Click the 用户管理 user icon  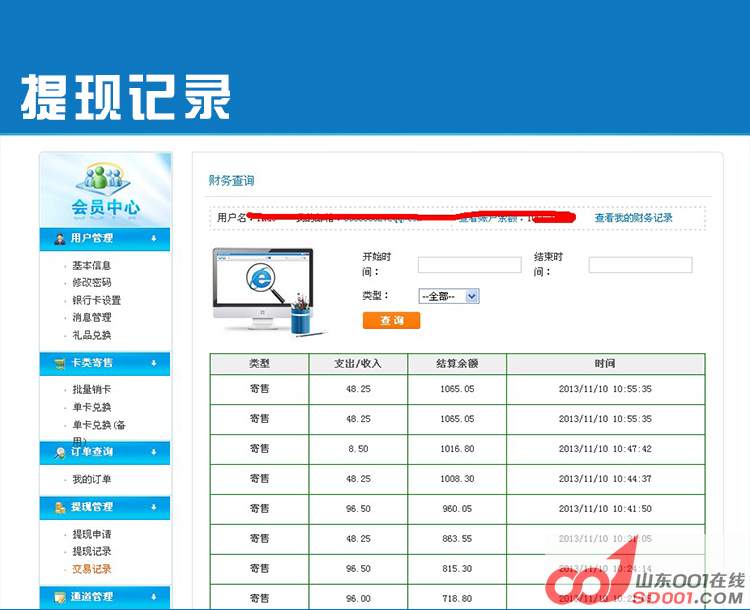tap(60, 239)
